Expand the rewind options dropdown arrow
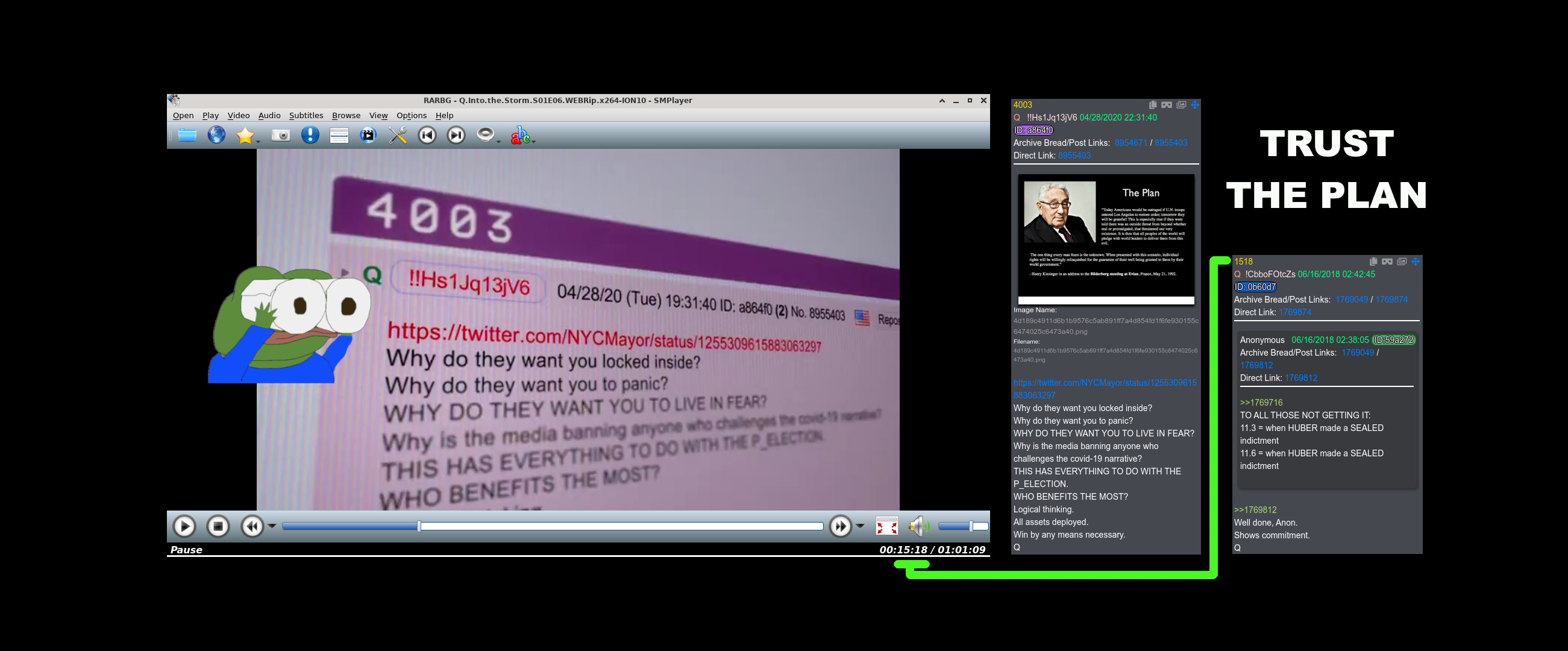This screenshot has height=651, width=1568. pyautogui.click(x=272, y=526)
